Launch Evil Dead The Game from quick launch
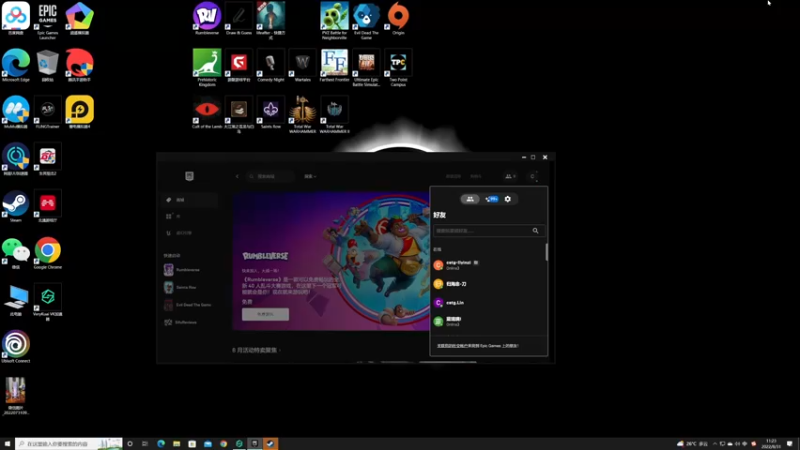This screenshot has width=800, height=450. (x=189, y=305)
